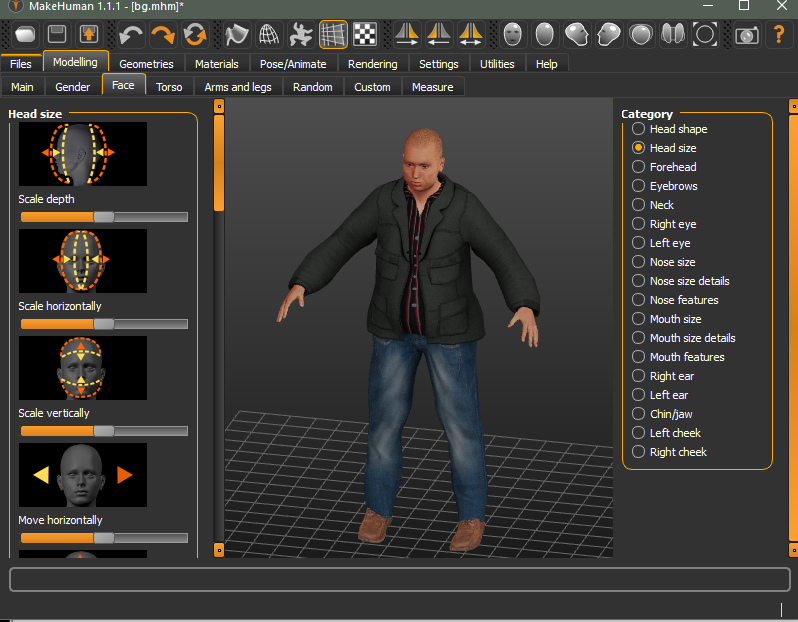Click the Scale depth slider
Viewport: 798px width, 622px height.
[x=103, y=216]
